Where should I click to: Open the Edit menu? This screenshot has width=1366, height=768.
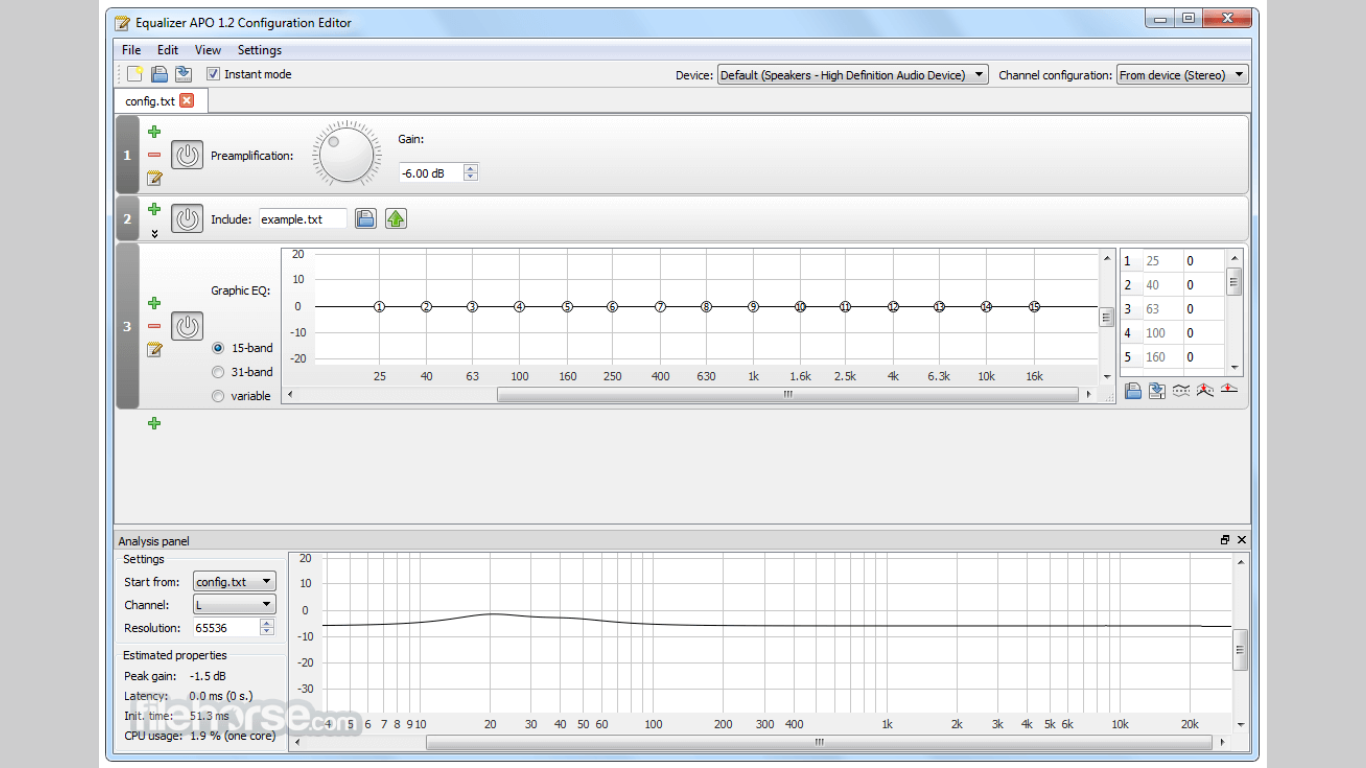pyautogui.click(x=168, y=50)
